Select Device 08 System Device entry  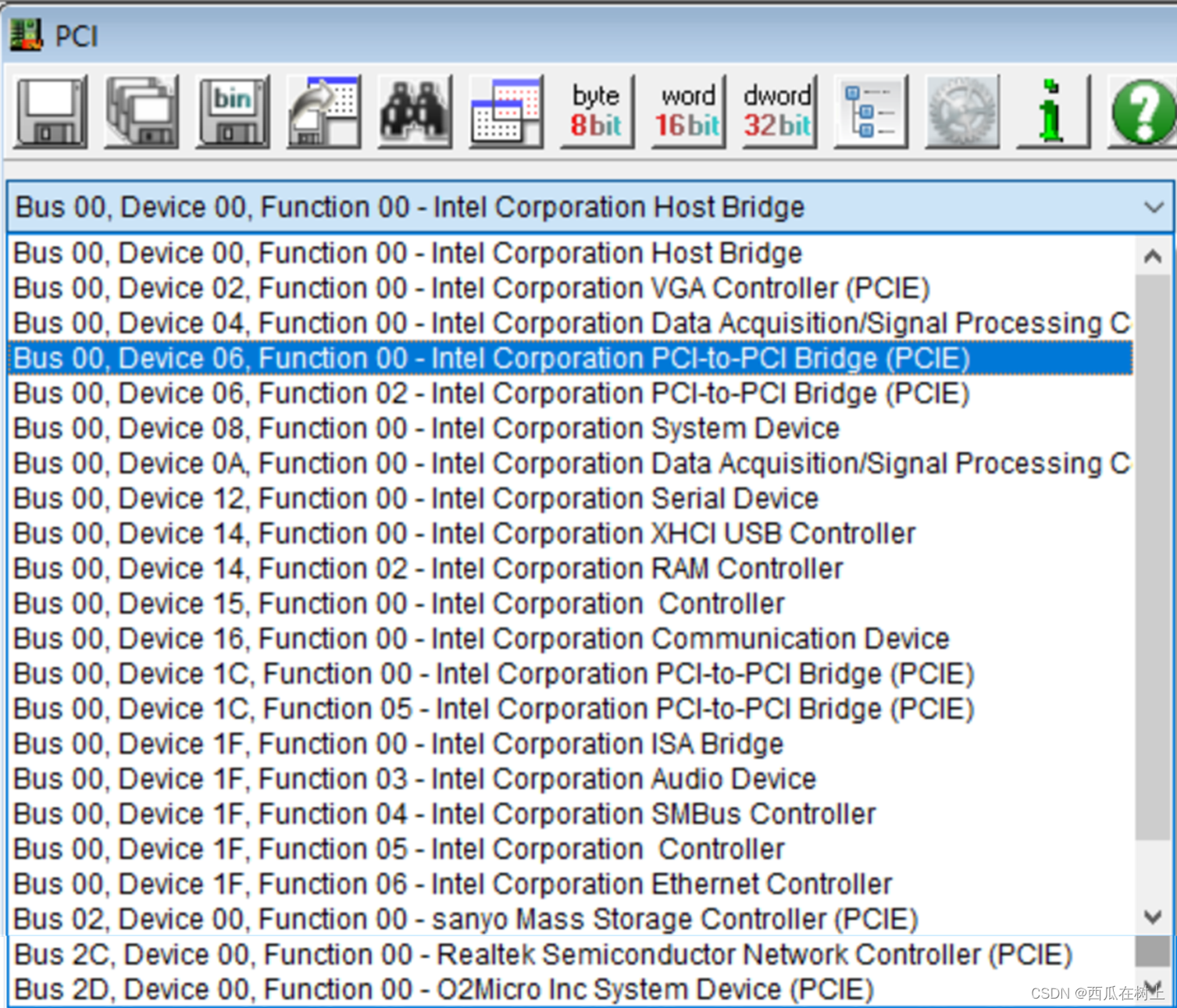tap(570, 429)
